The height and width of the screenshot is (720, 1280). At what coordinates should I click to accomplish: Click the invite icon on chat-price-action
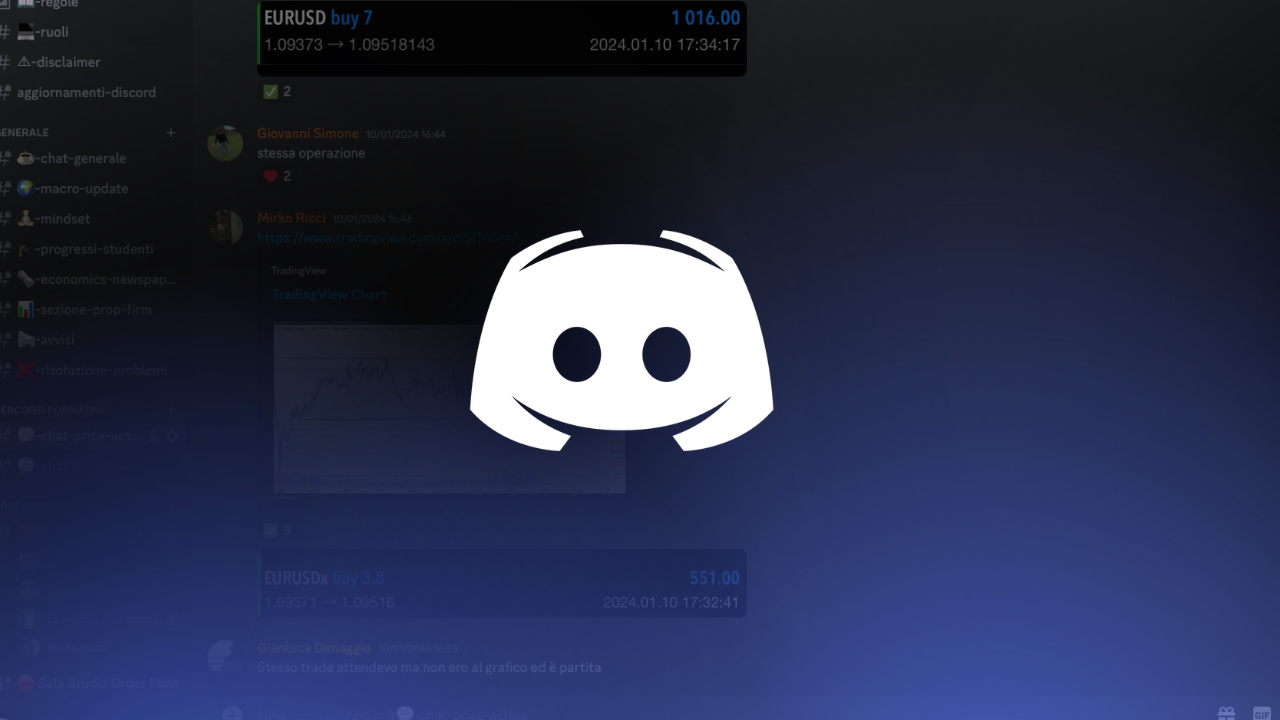coord(153,436)
